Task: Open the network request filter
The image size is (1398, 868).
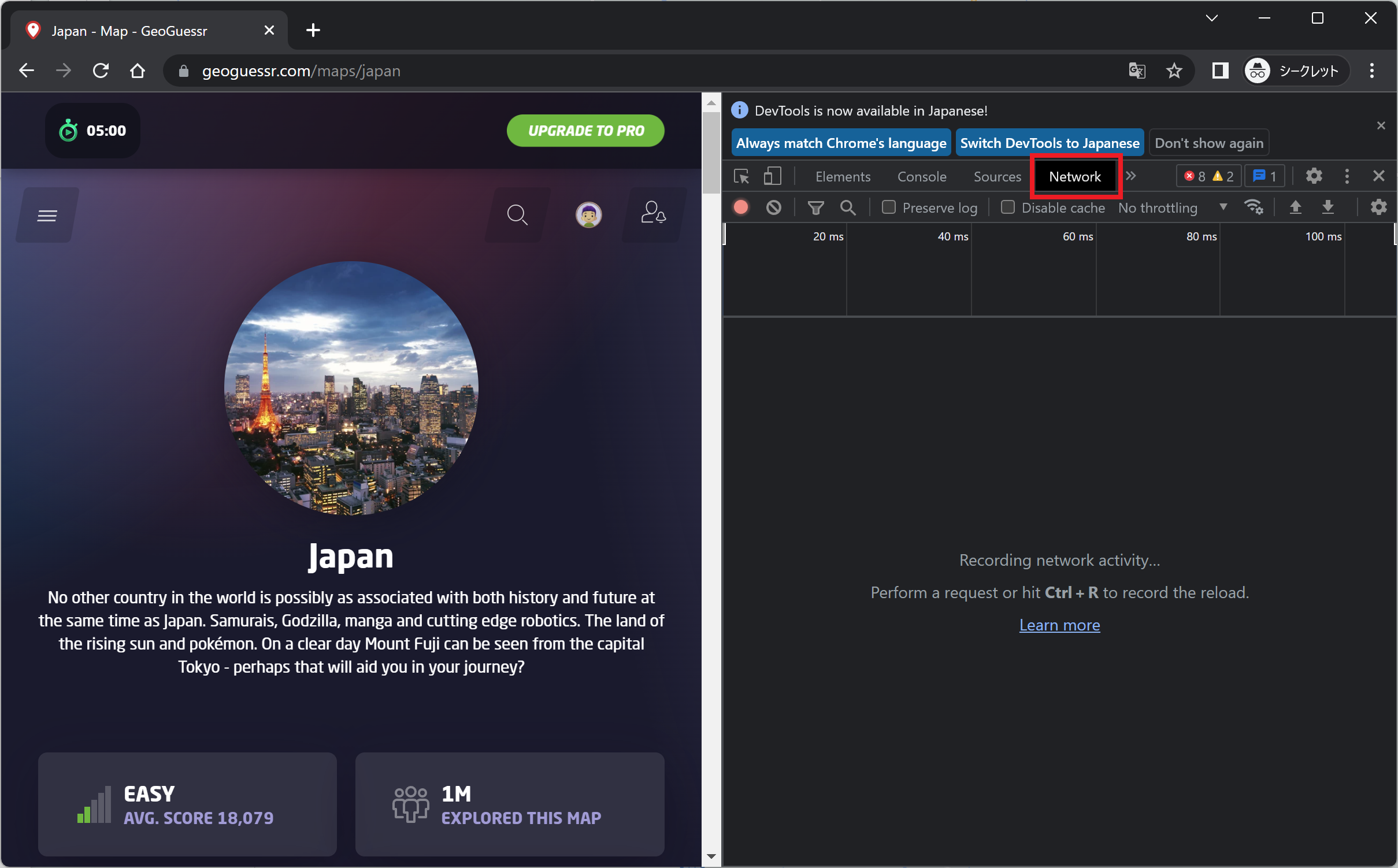Action: tap(815, 207)
